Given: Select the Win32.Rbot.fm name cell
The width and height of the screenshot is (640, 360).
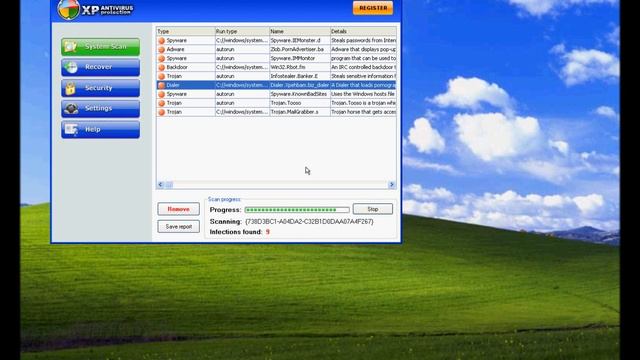Looking at the screenshot, I should pyautogui.click(x=300, y=67).
